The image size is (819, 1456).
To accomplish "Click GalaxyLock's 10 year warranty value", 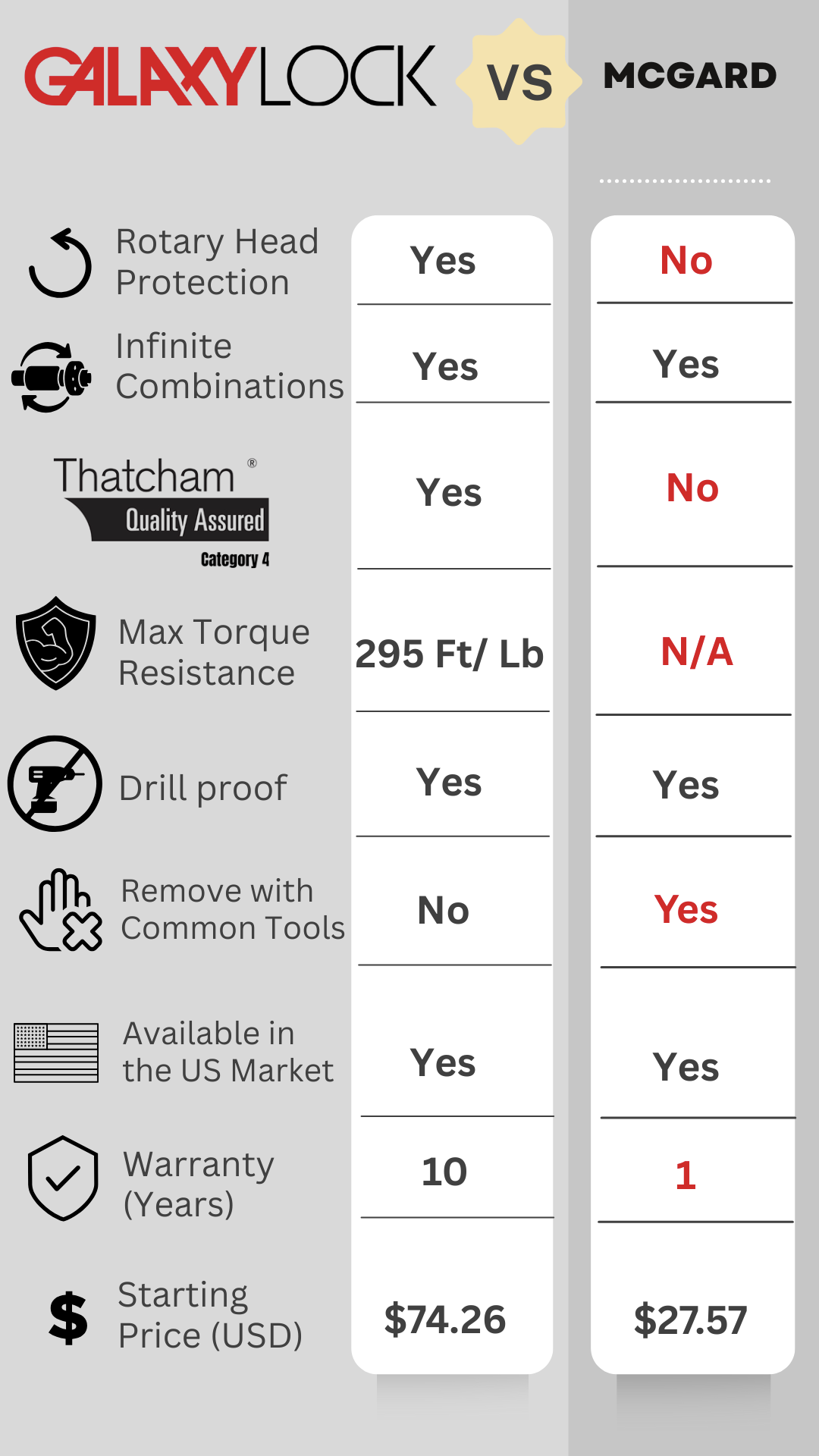I will pyautogui.click(x=444, y=1172).
